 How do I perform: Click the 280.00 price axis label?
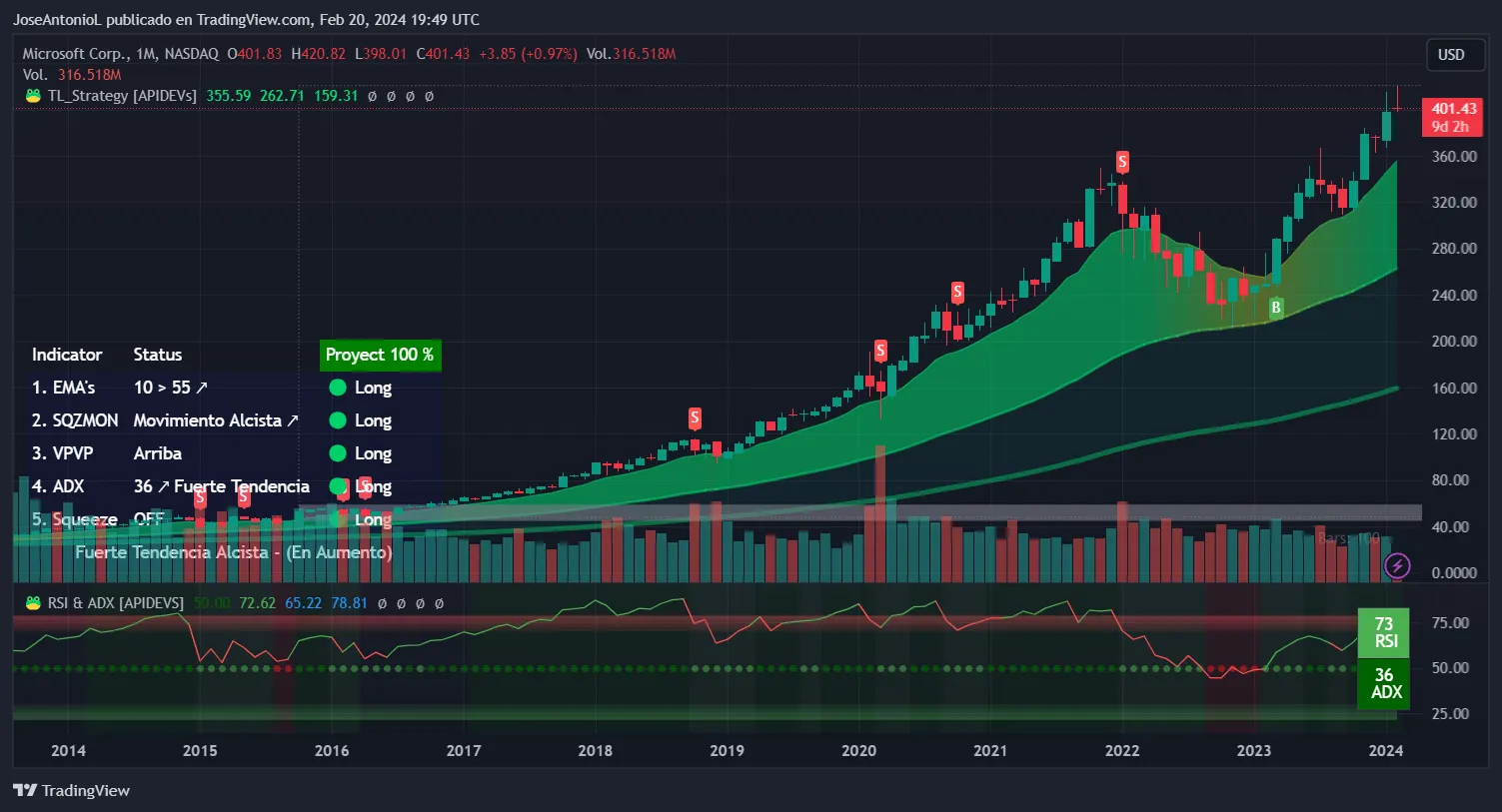1454,249
